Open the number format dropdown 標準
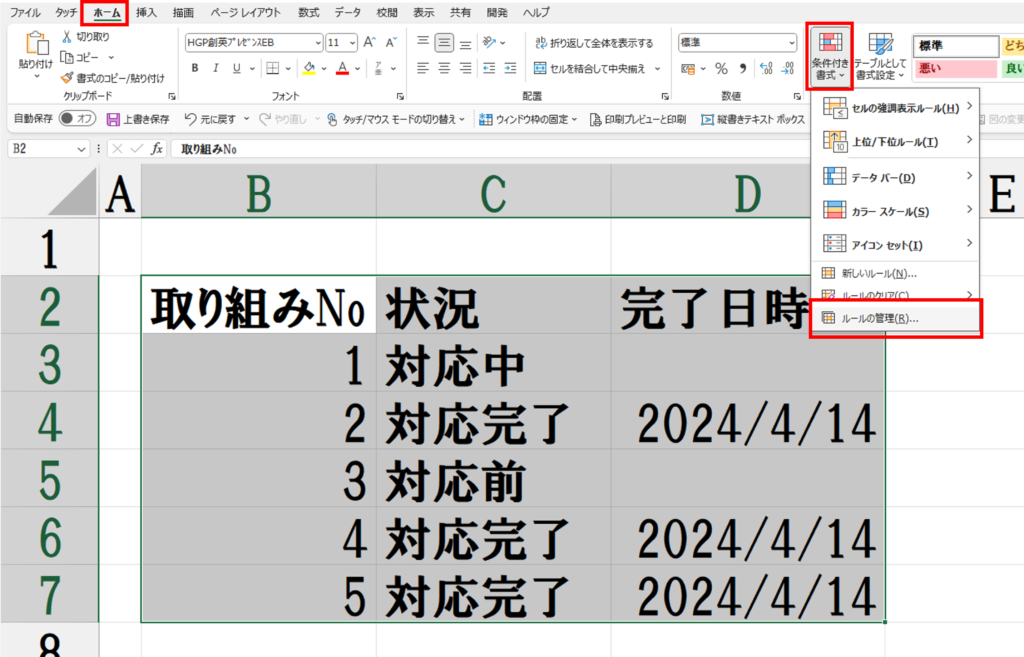1024x657 pixels. 792,42
